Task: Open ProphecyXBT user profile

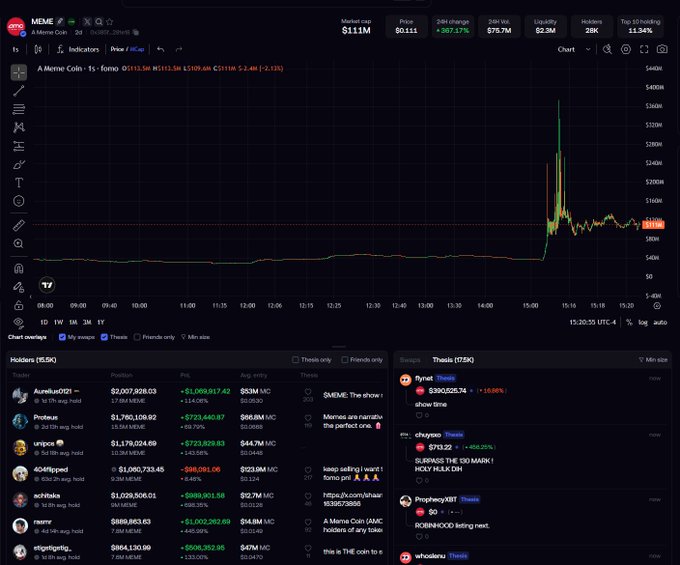Action: coord(435,500)
